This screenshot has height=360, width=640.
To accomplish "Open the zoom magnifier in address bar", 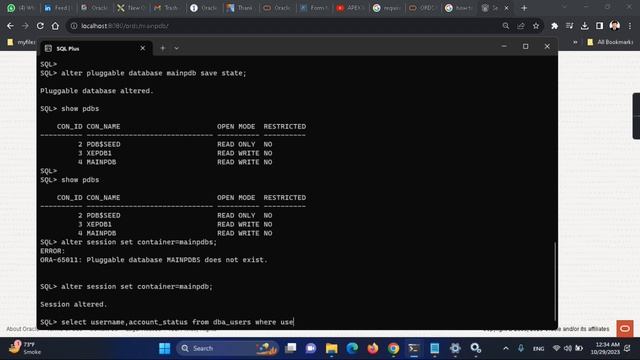I will [506, 26].
